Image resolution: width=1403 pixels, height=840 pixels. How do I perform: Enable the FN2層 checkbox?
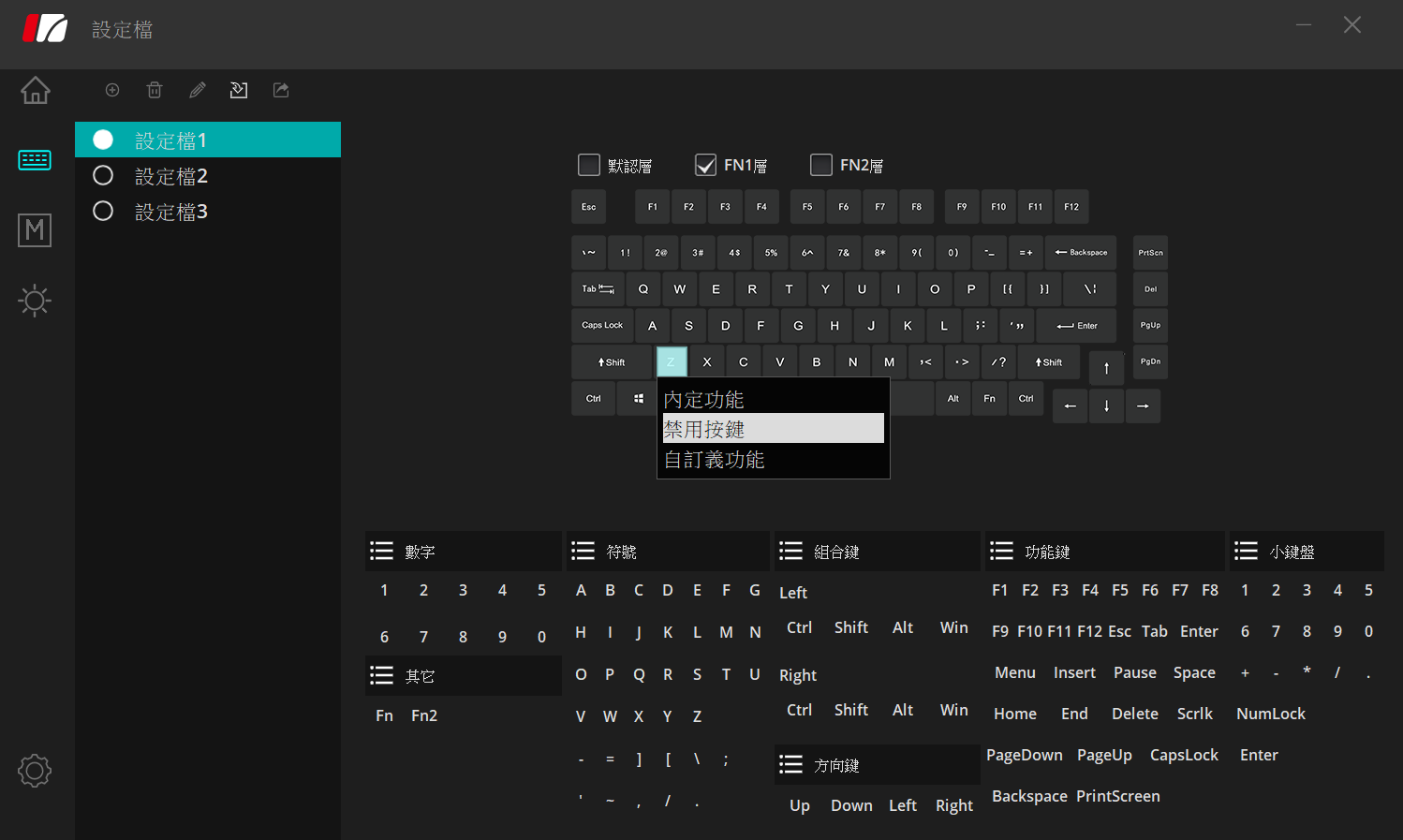point(821,165)
